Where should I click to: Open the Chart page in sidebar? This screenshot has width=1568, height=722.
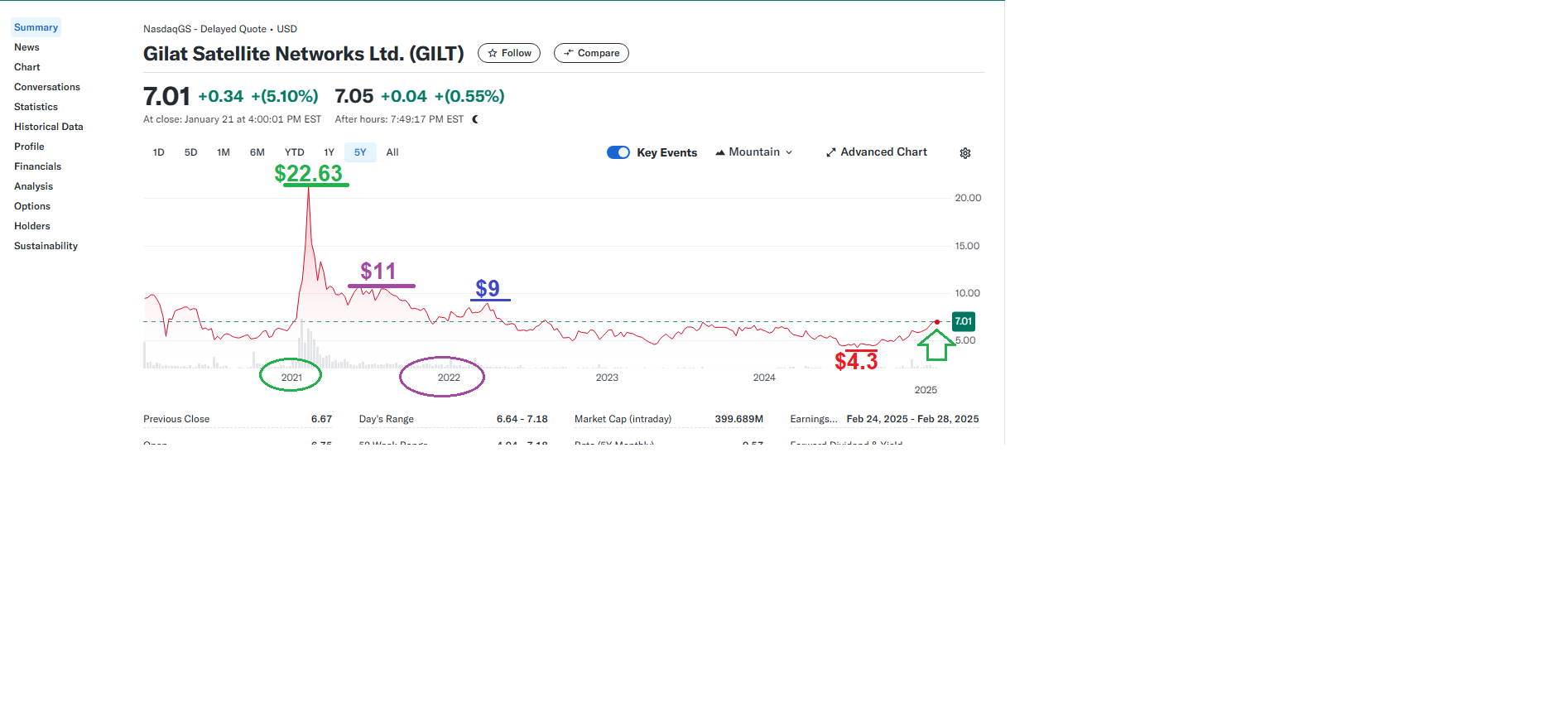pyautogui.click(x=27, y=67)
